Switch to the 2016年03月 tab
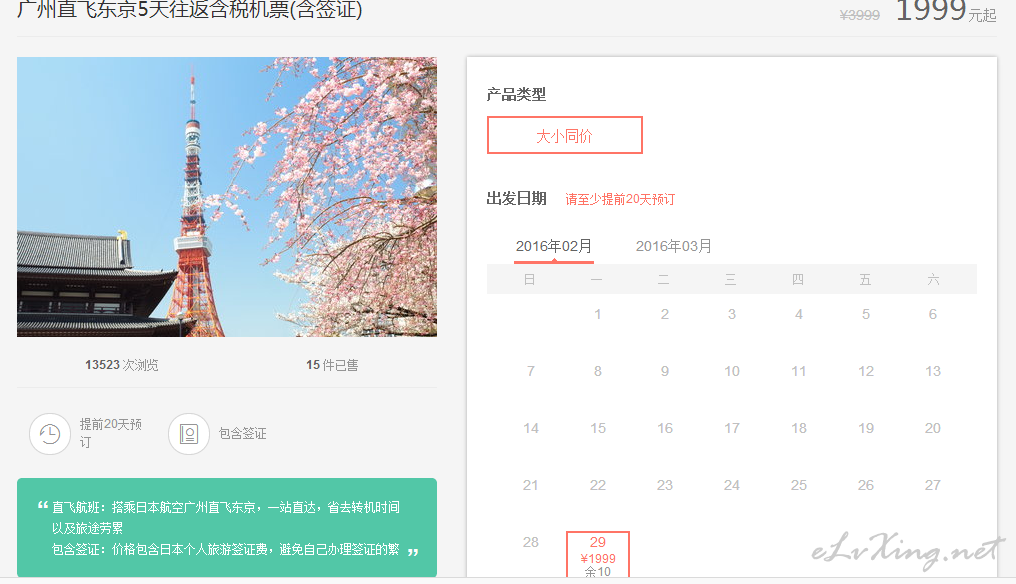Screen dimensions: 1016x584 pyautogui.click(x=673, y=246)
